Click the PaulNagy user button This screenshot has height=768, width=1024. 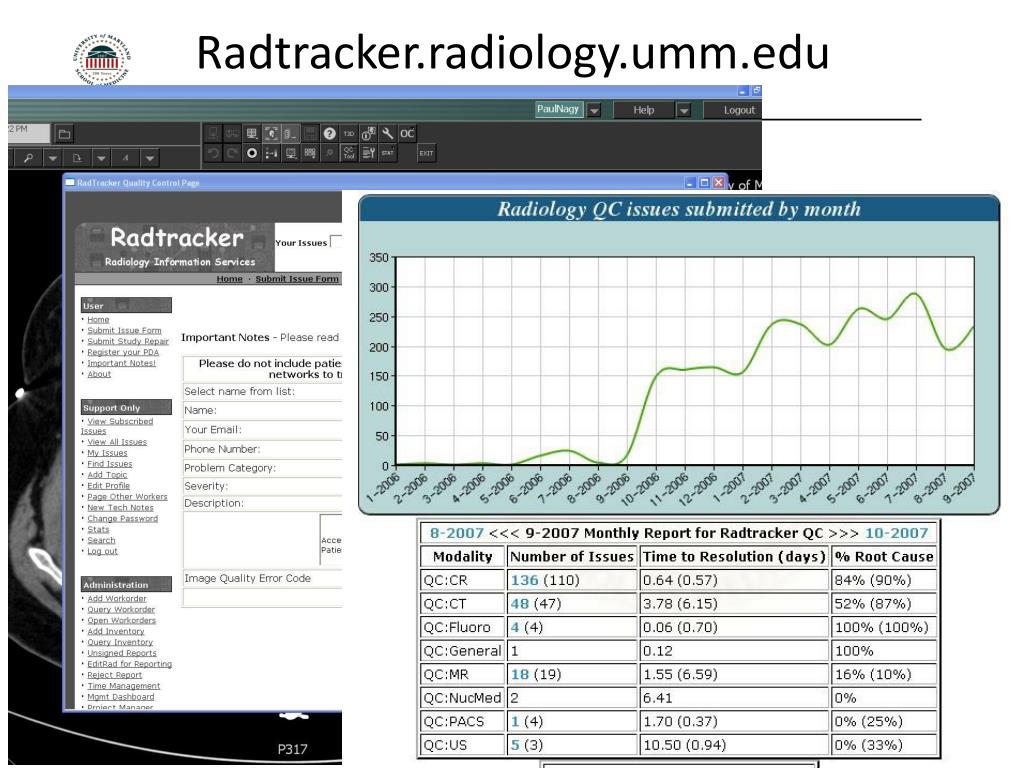[558, 110]
